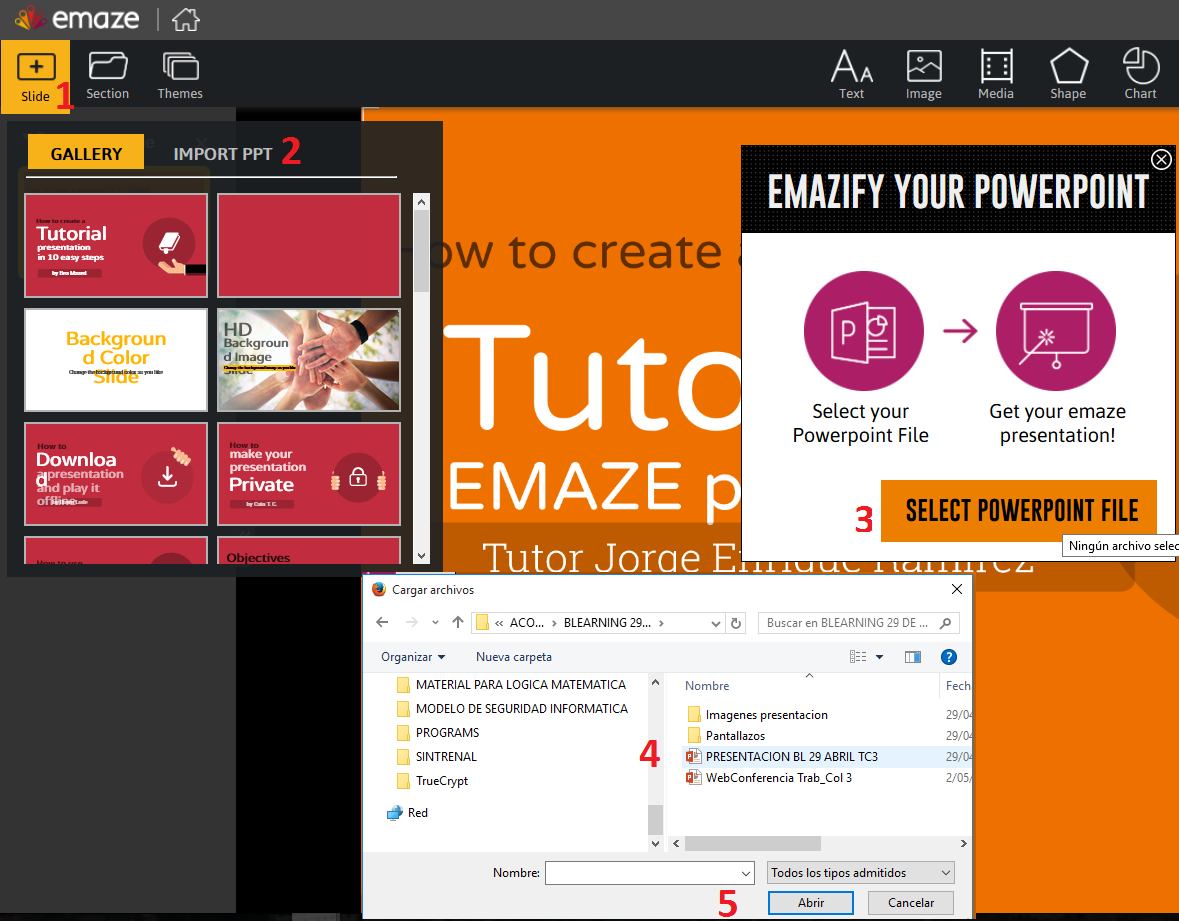
Task: Browse Themes from the toolbar
Action: pos(180,74)
